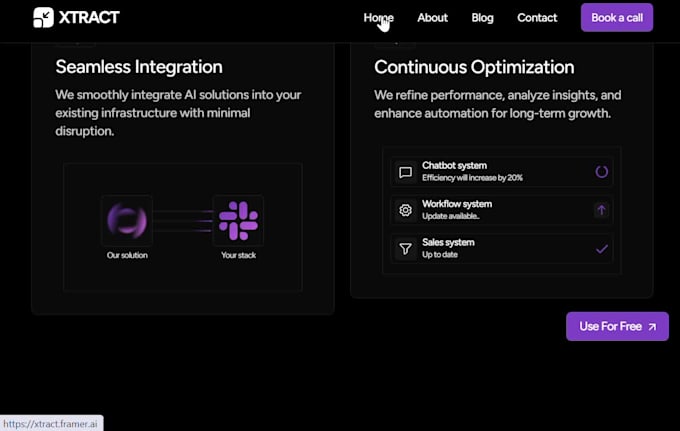Go to the About page
The image size is (680, 431).
coord(432,18)
